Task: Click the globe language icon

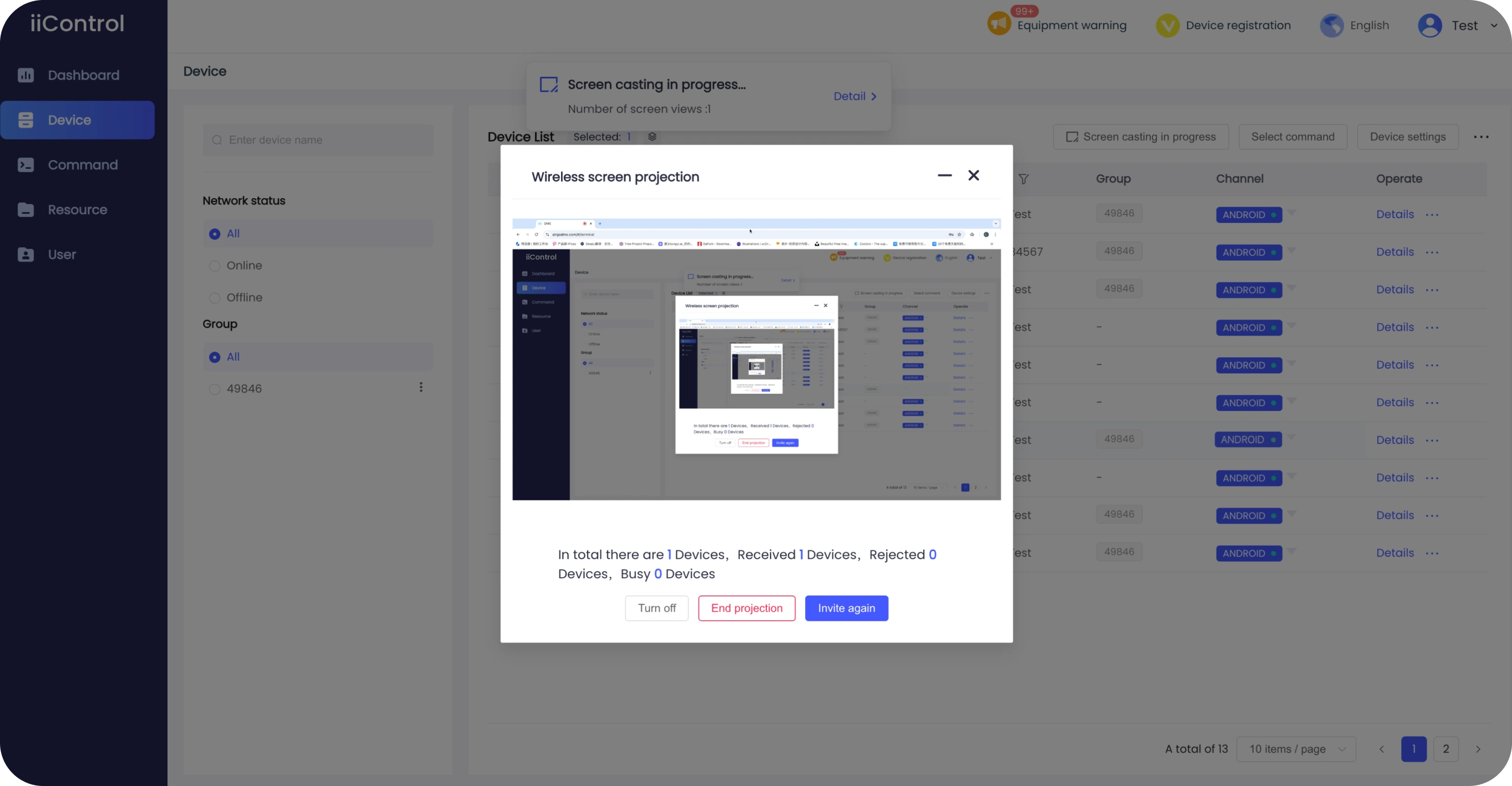Action: [x=1331, y=25]
